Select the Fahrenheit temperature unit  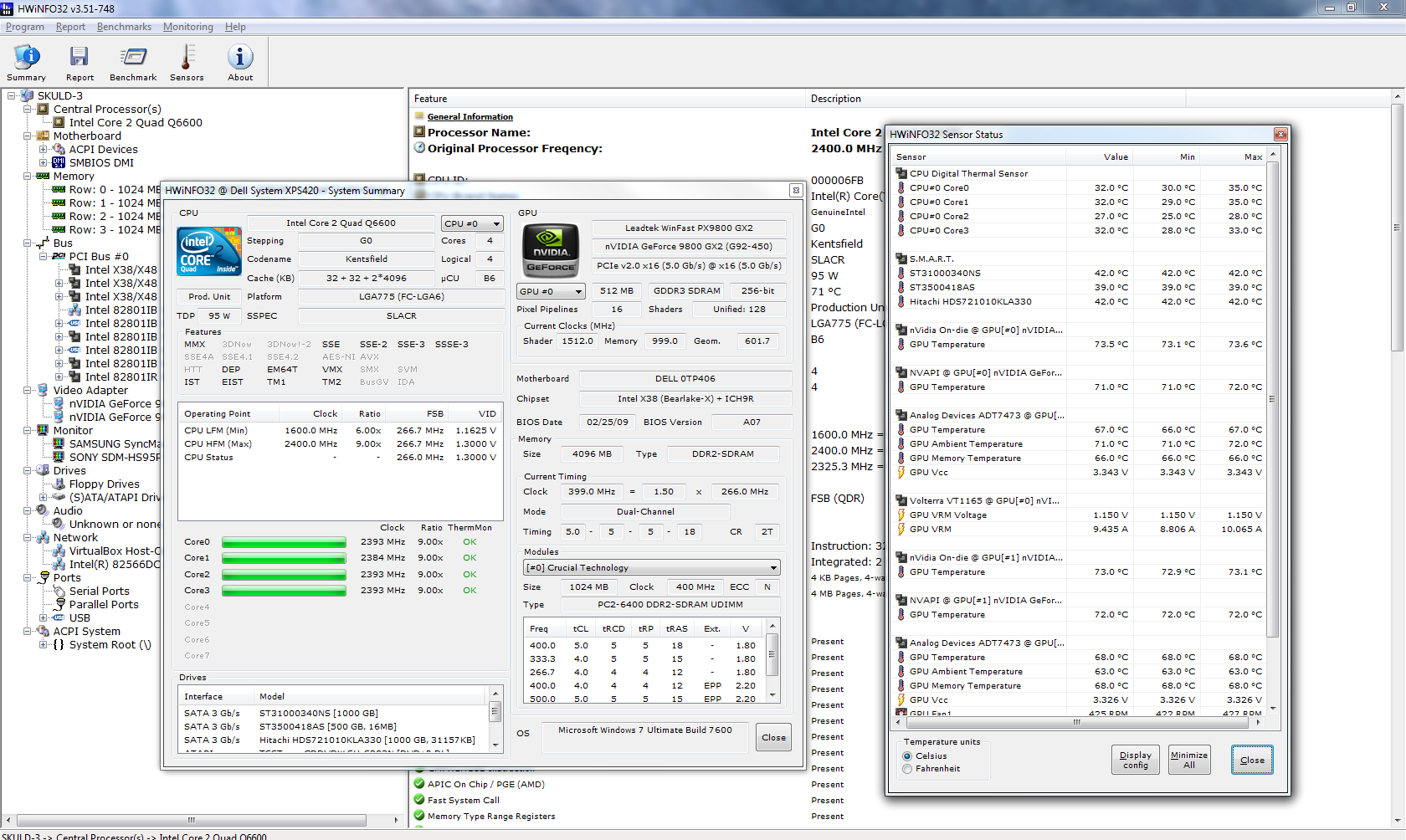point(907,769)
